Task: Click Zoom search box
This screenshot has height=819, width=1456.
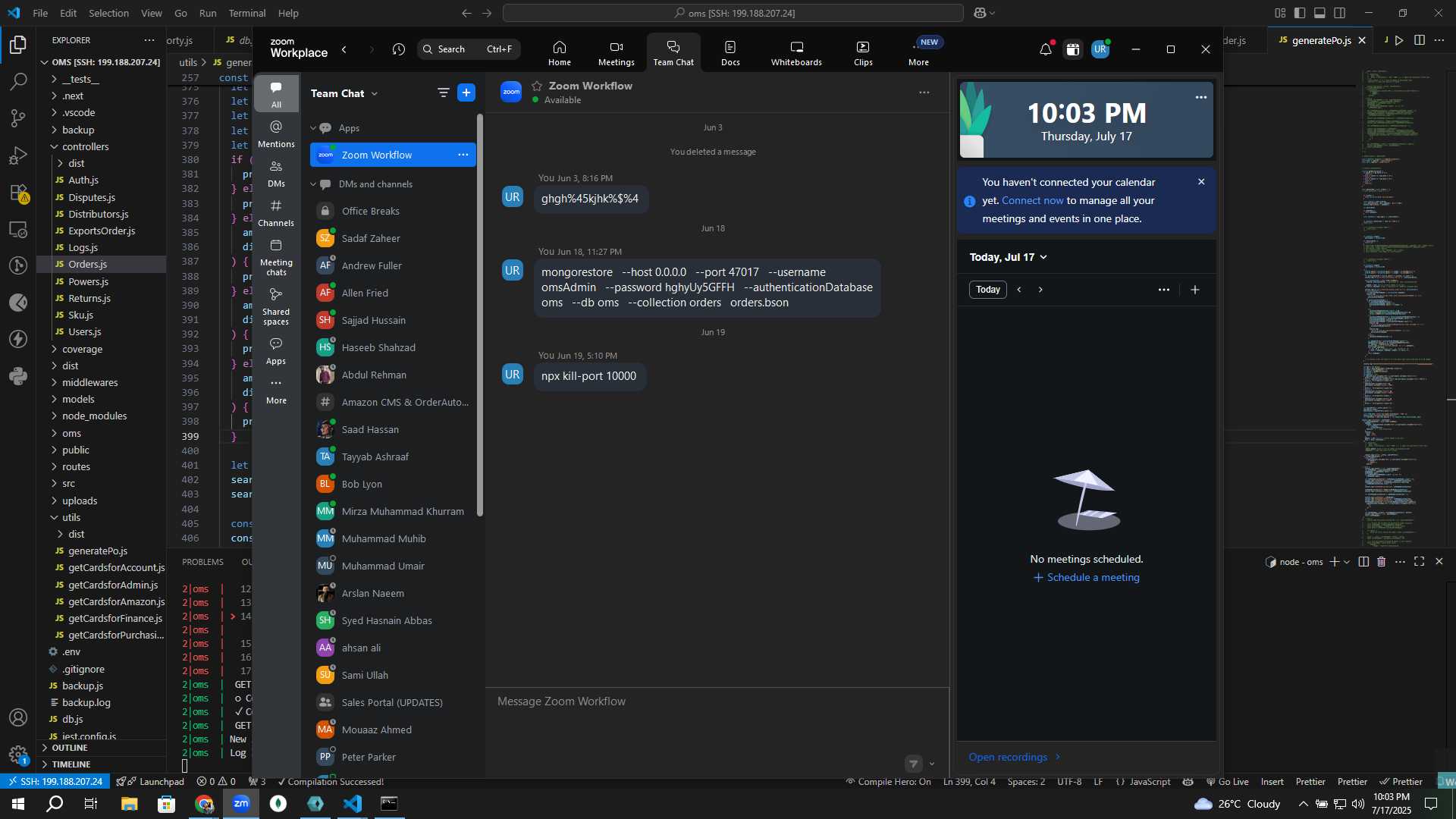Action: (469, 49)
